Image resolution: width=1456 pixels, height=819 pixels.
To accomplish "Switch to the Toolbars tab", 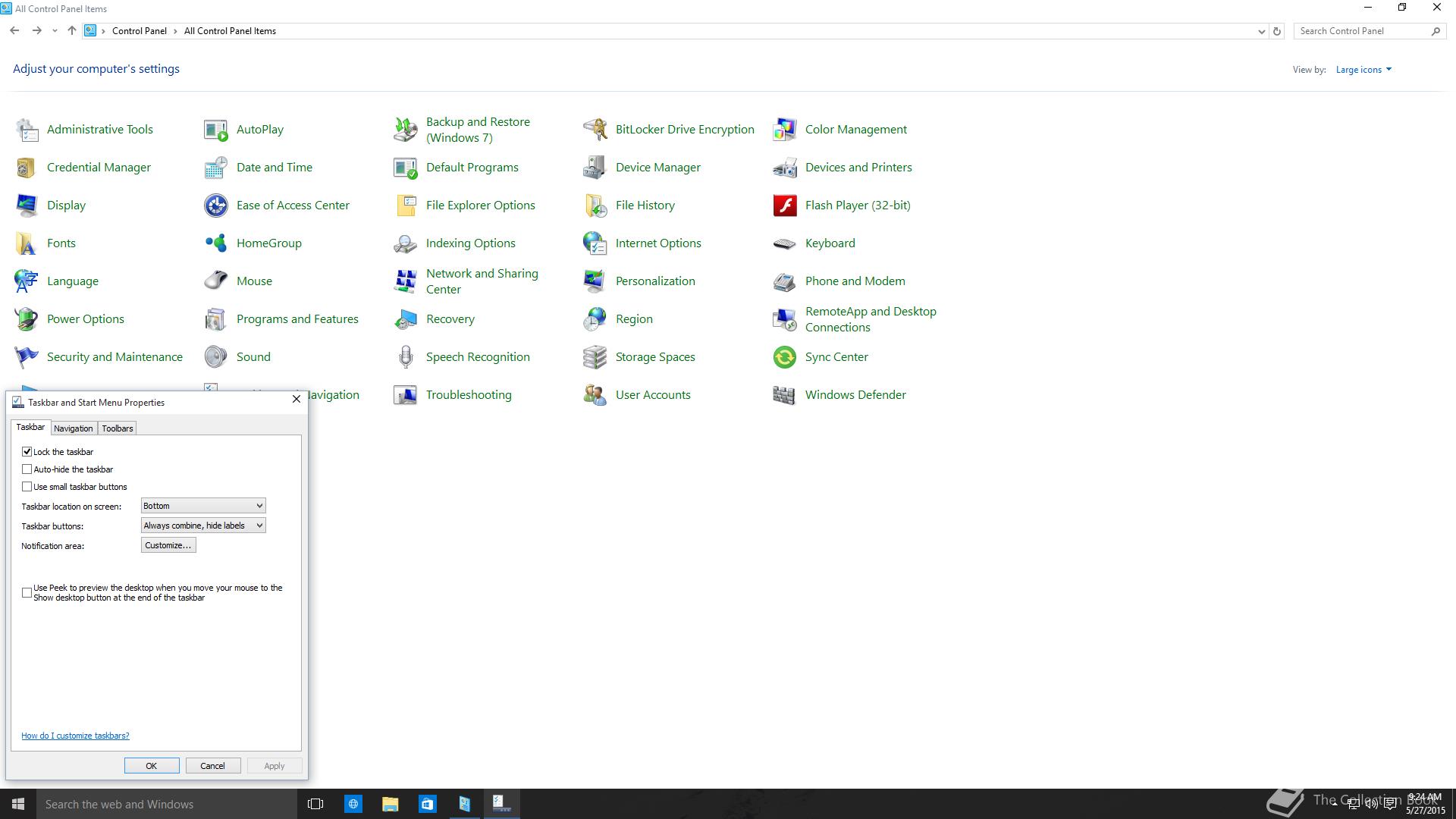I will [118, 428].
